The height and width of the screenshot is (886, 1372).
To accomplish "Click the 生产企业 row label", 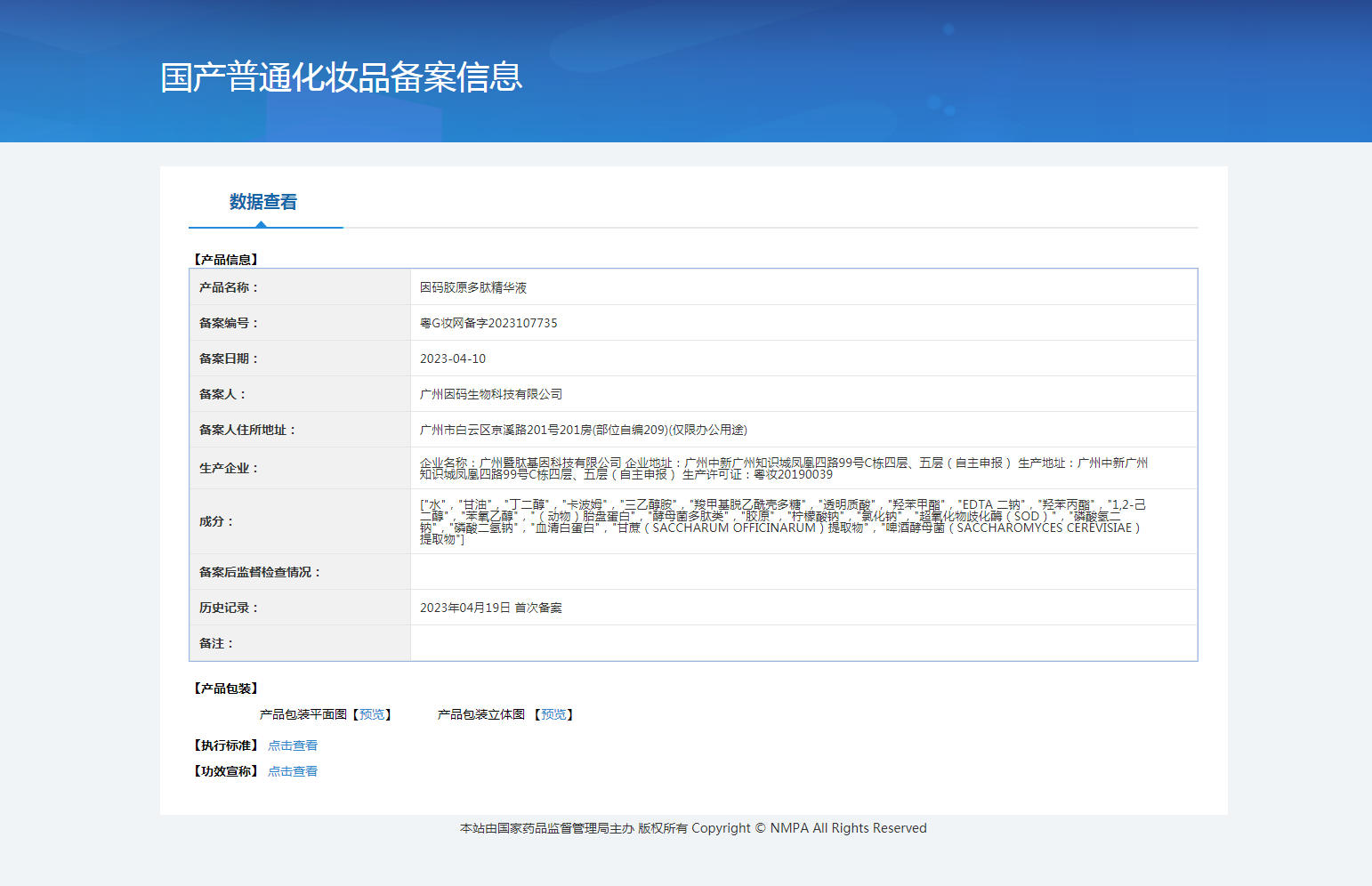I will pos(229,468).
